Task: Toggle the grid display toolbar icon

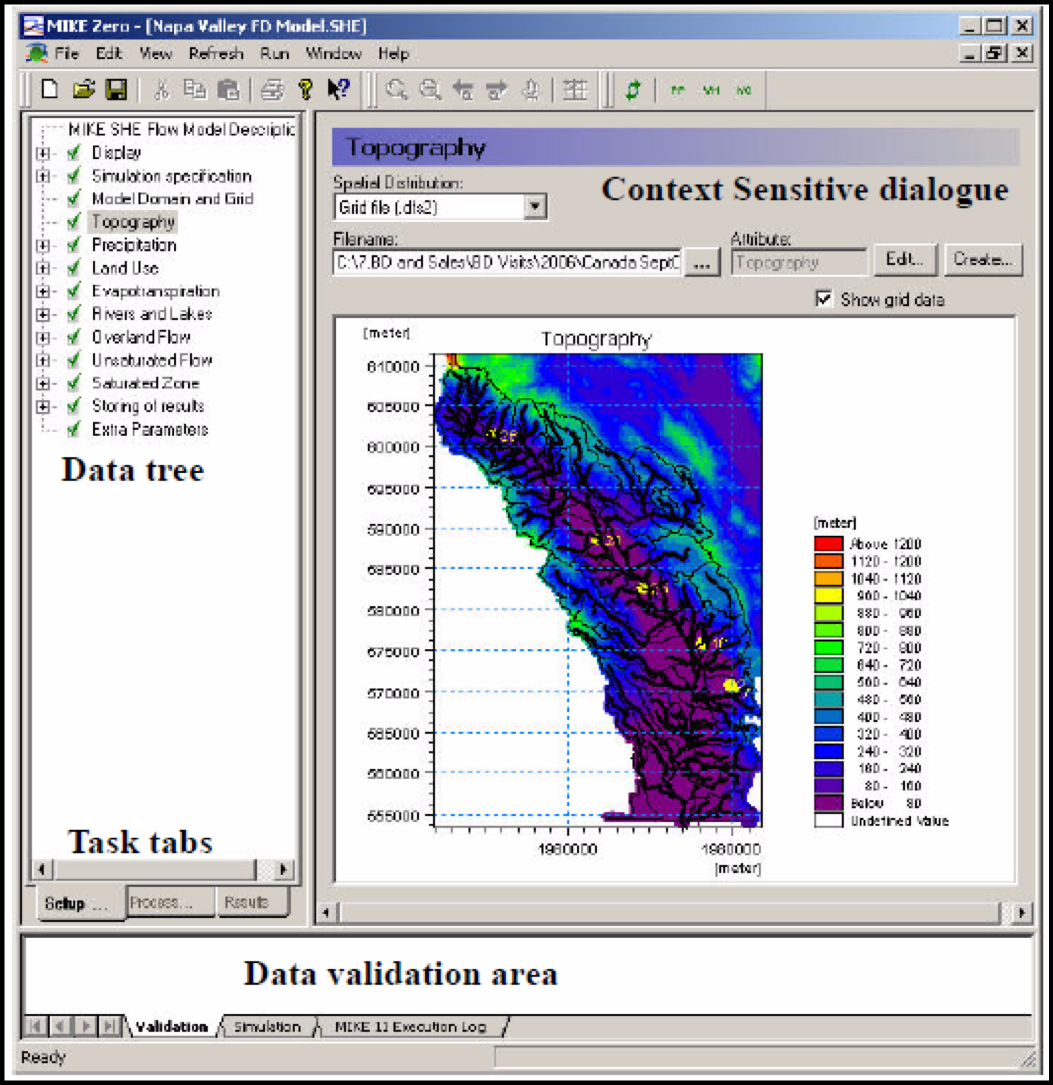Action: click(574, 90)
